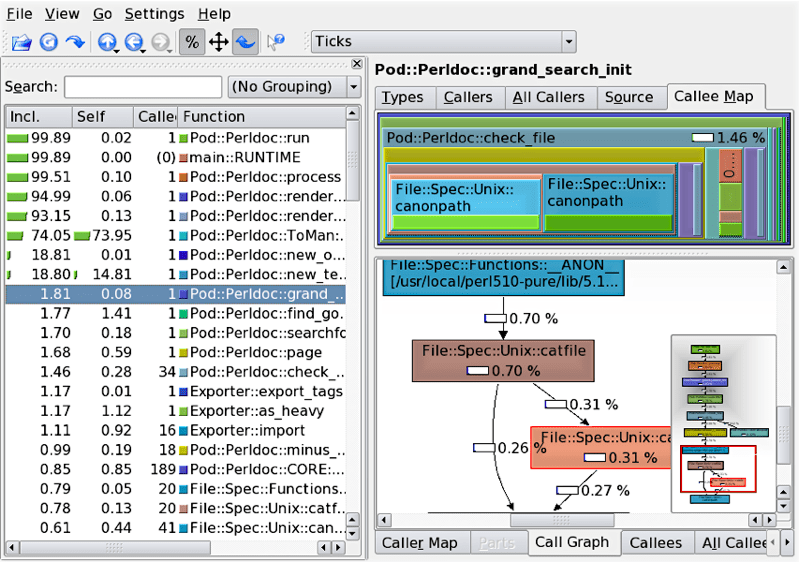Click into the Search text field
Viewport: 799px width, 562px height.
point(143,87)
